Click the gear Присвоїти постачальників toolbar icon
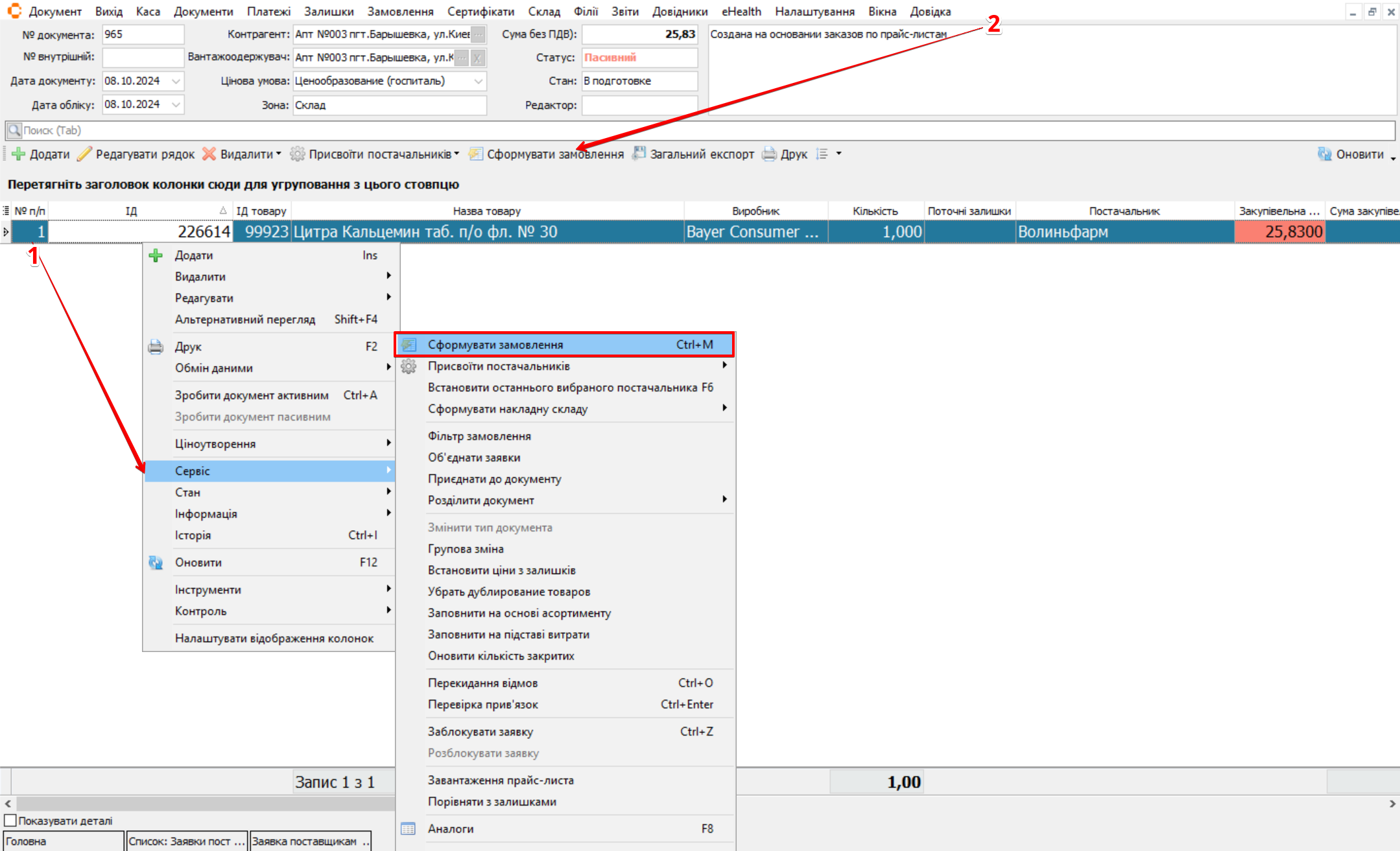Image resolution: width=1400 pixels, height=851 pixels. click(x=298, y=154)
